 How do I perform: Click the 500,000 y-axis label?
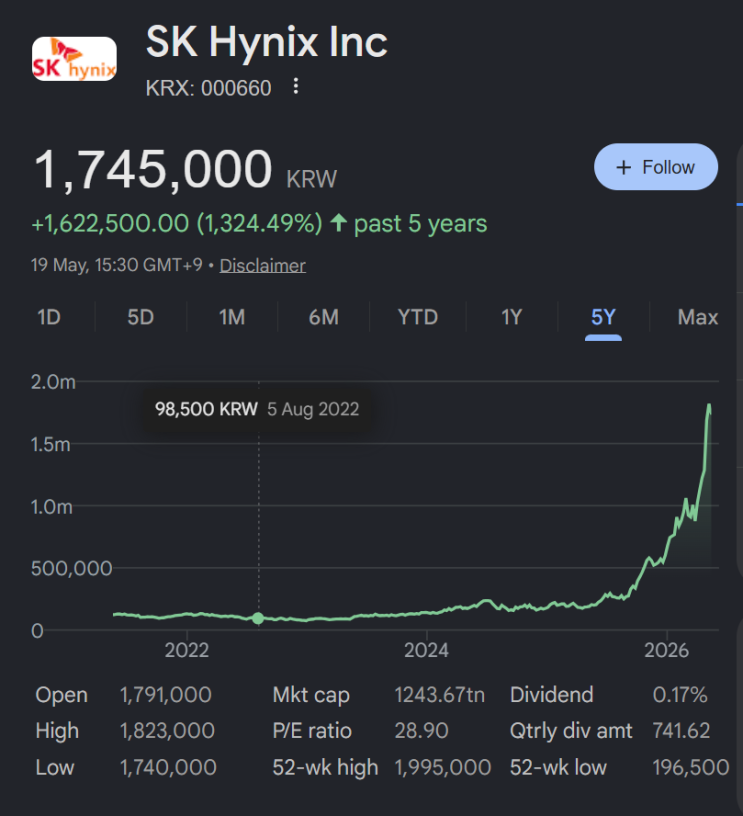pyautogui.click(x=71, y=568)
